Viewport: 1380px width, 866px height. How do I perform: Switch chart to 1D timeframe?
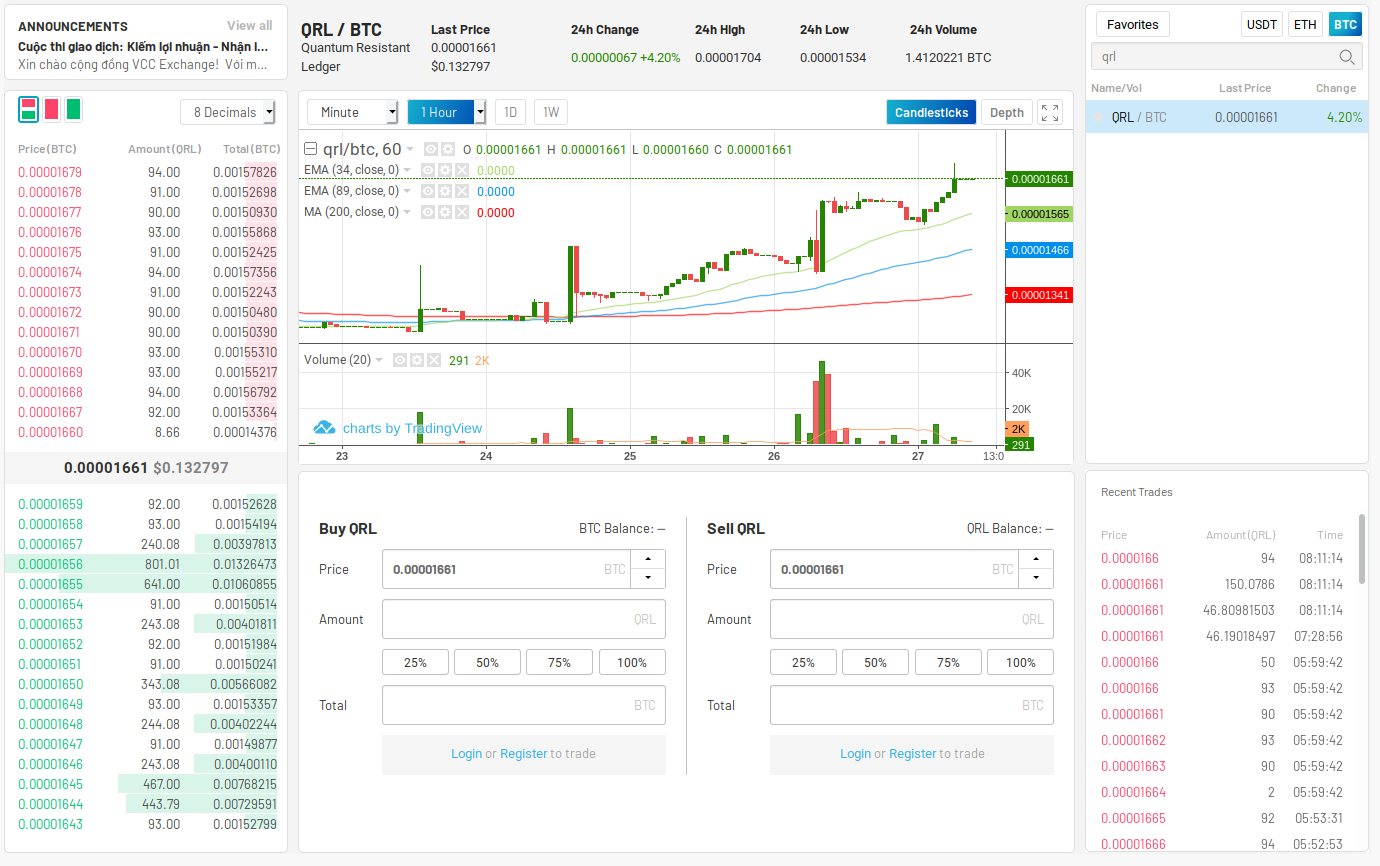(510, 112)
